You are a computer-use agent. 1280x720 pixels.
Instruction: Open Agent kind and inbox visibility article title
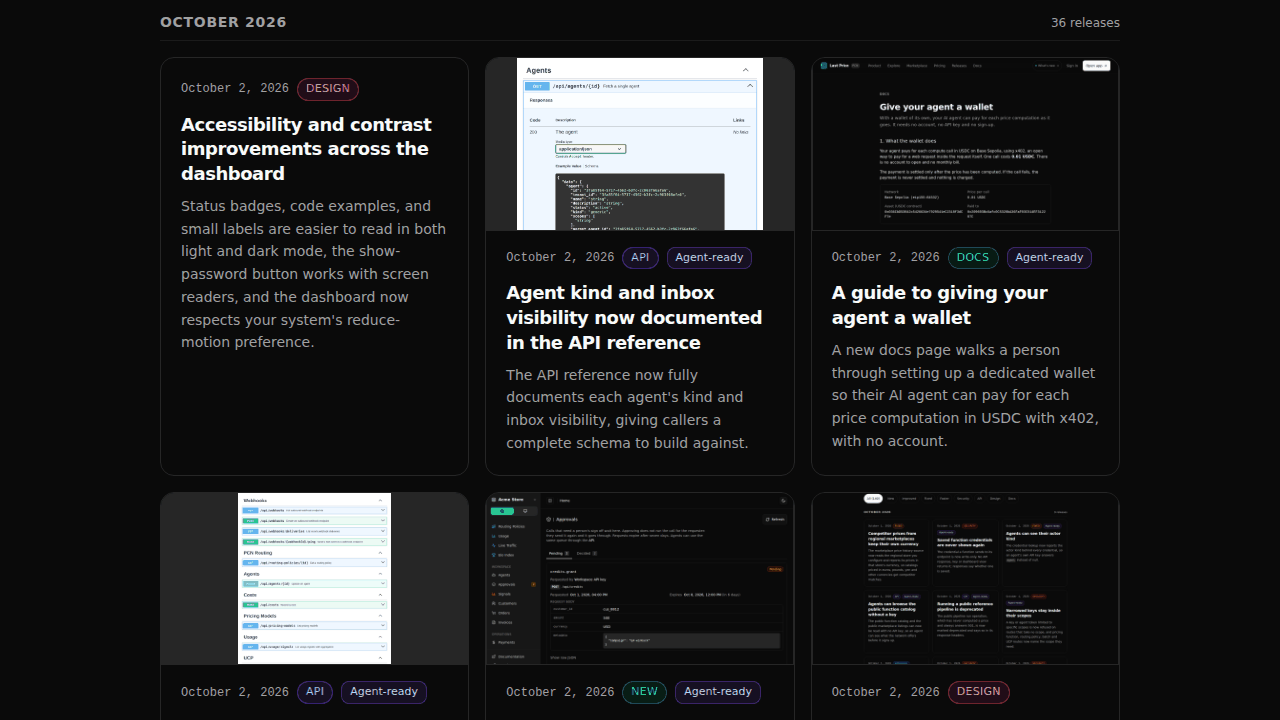tap(634, 317)
